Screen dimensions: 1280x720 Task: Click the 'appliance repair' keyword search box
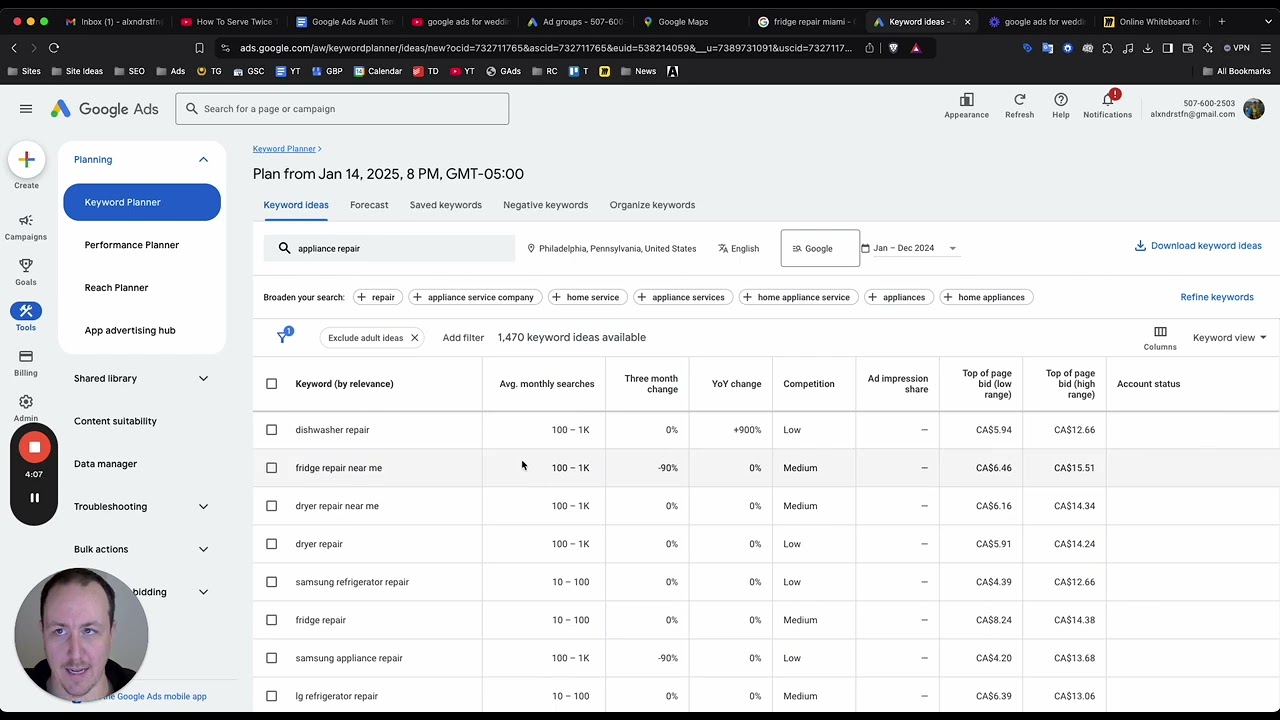(389, 249)
